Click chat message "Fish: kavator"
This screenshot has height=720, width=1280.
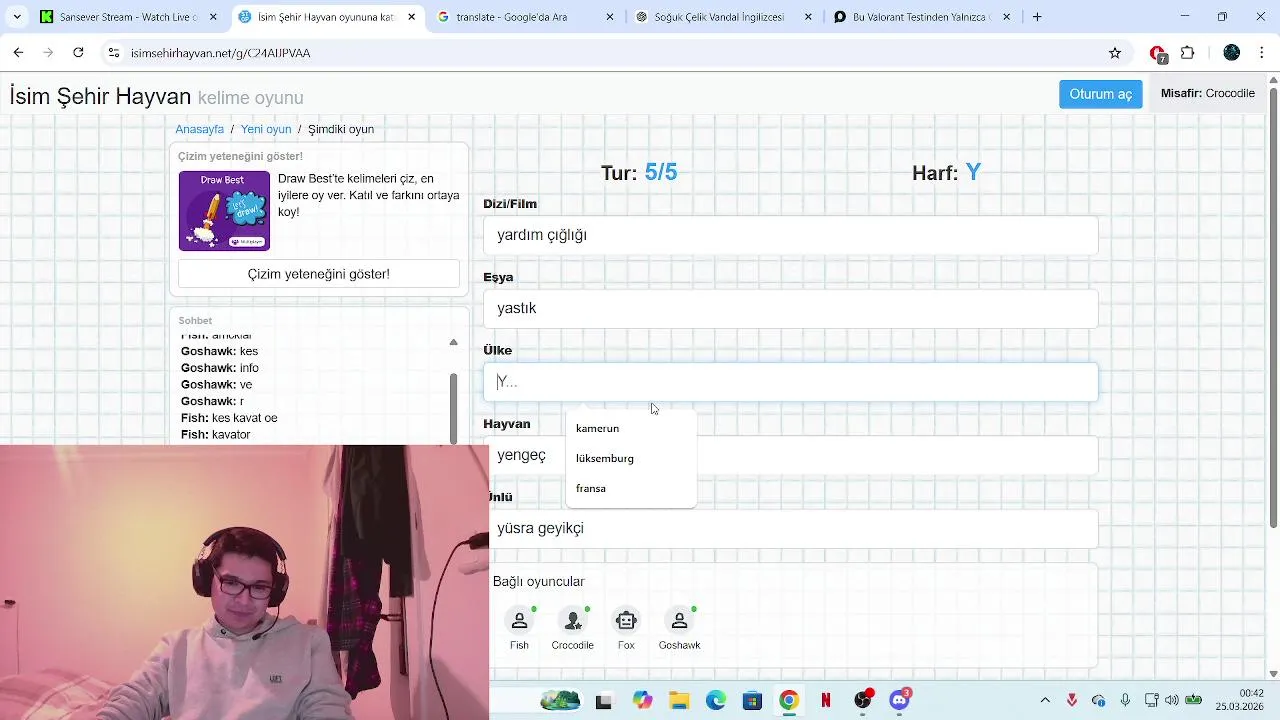[x=215, y=434]
